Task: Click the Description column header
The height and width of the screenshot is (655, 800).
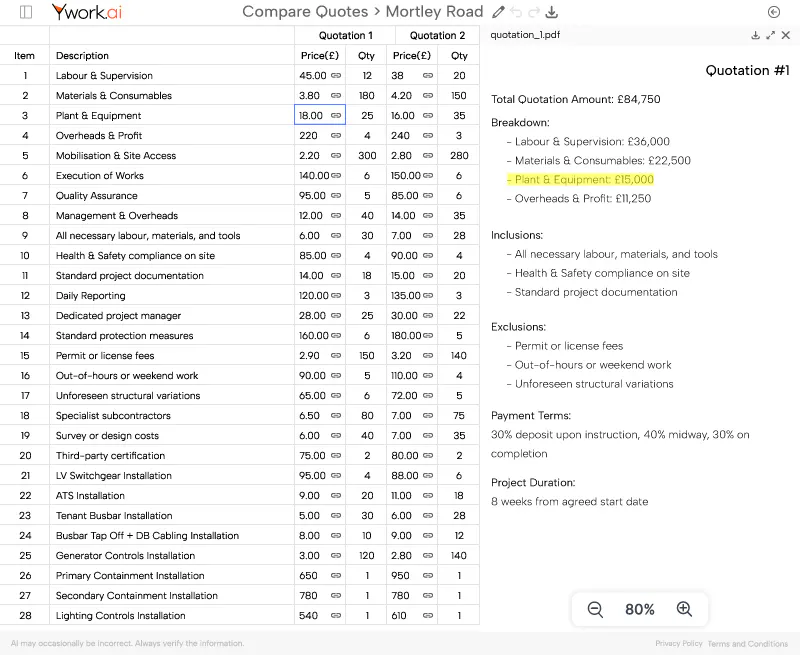Action: pyautogui.click(x=172, y=56)
